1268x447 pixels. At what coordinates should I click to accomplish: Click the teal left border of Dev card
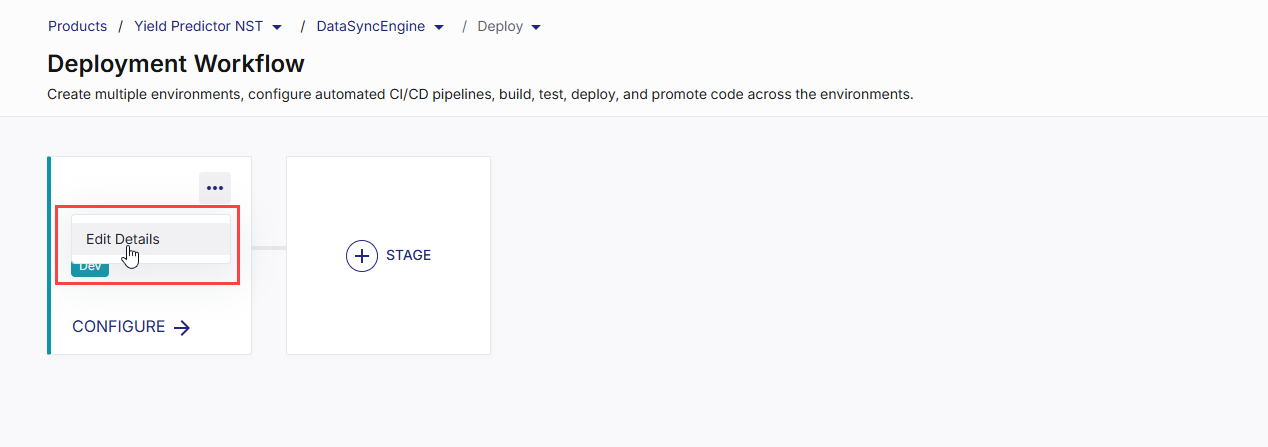coord(49,300)
